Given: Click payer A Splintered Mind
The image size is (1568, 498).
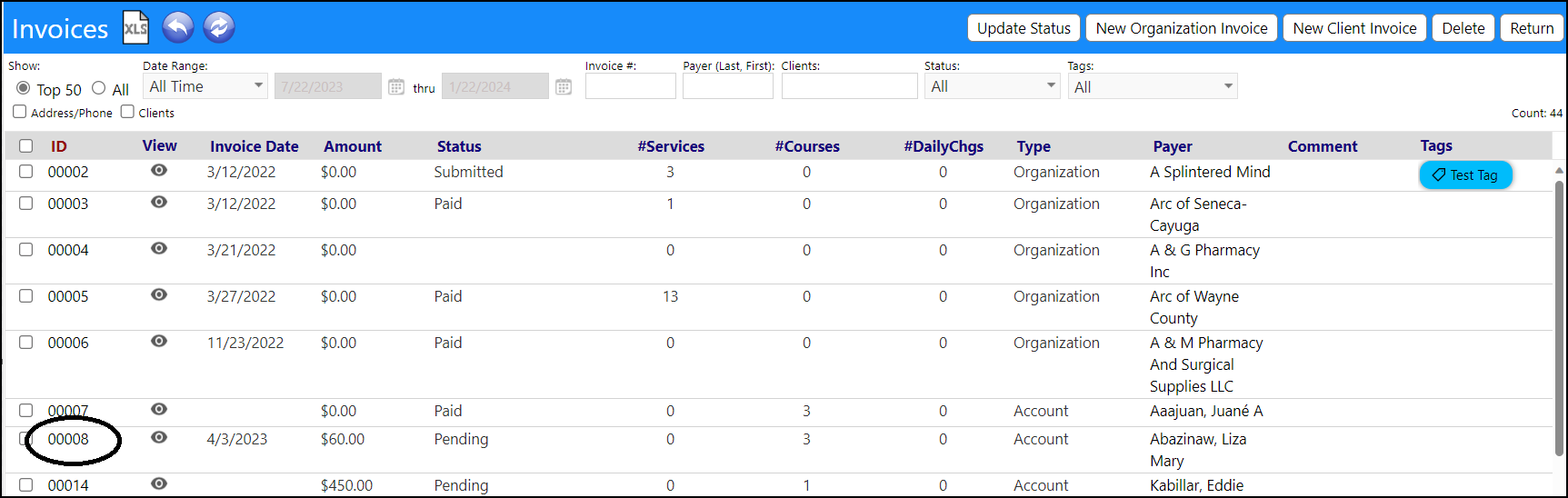Looking at the screenshot, I should (x=1210, y=172).
